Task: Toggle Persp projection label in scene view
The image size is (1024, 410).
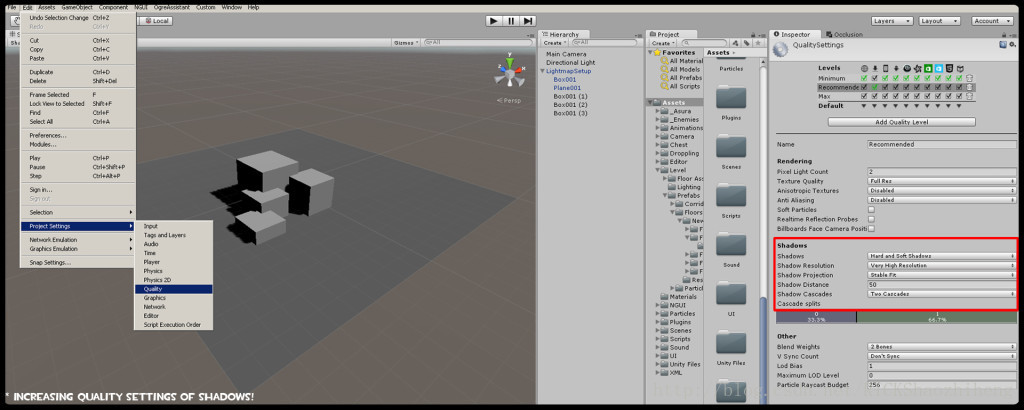Action: 509,101
